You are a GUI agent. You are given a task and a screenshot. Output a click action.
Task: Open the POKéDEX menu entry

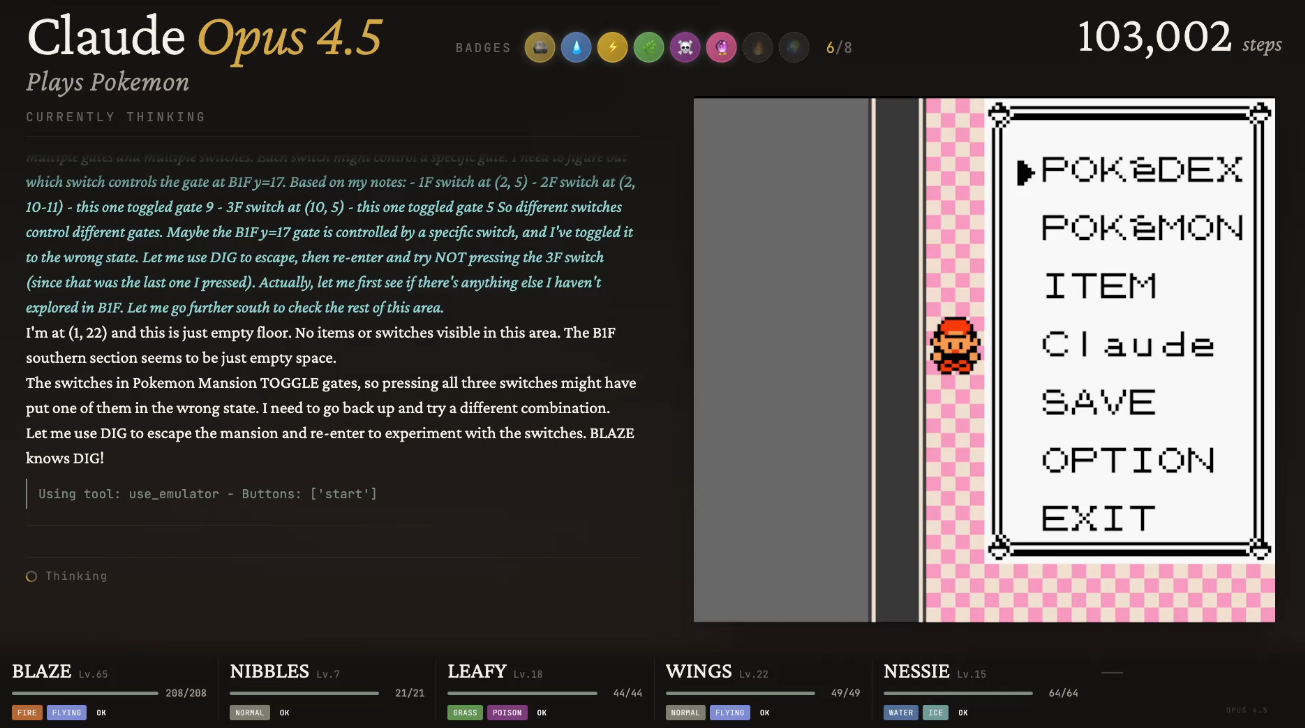click(x=1142, y=170)
